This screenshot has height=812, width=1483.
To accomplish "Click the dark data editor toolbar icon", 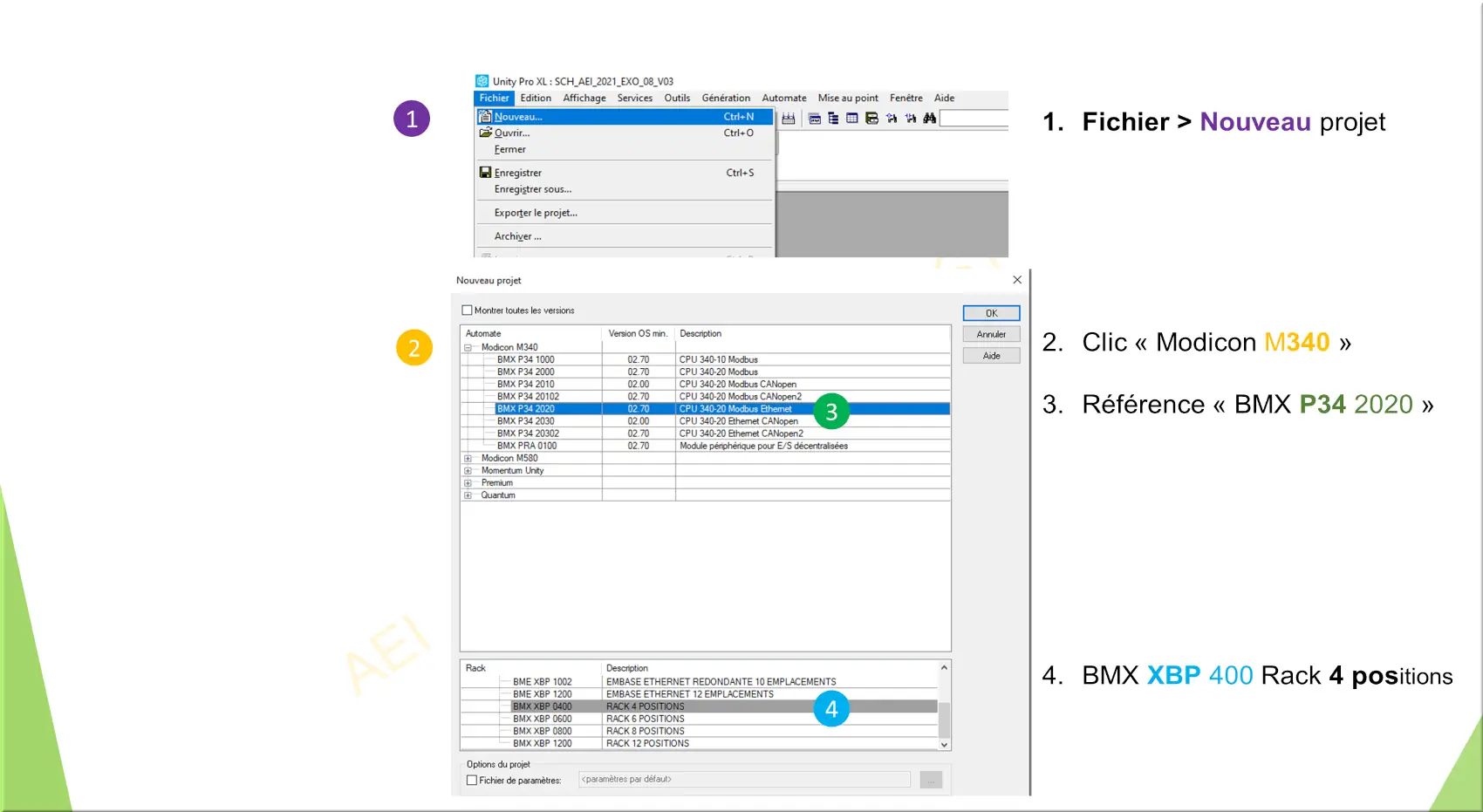I will (x=871, y=119).
